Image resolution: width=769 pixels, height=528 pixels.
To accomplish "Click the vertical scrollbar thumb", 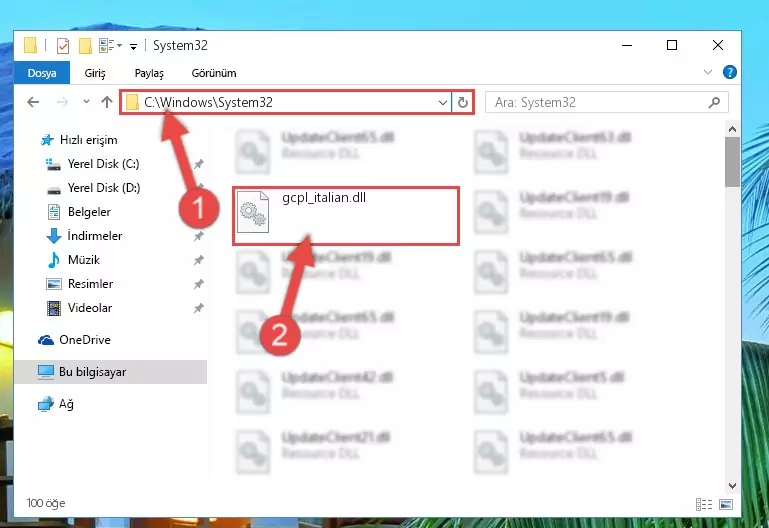I will [733, 162].
